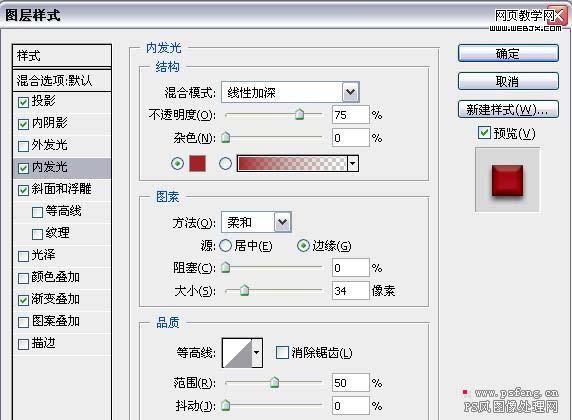Select the 边缘(G) source radio button

[303, 246]
